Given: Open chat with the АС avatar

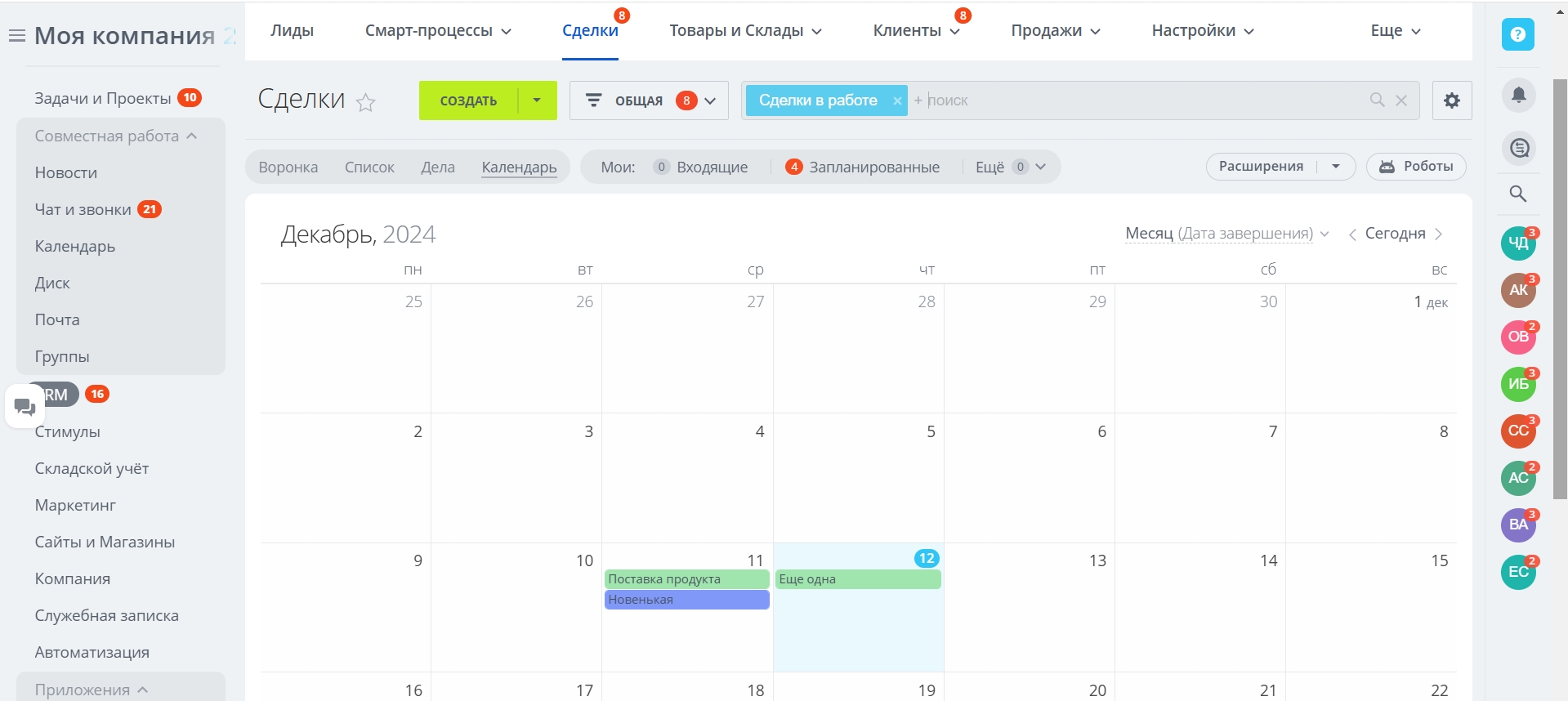Looking at the screenshot, I should coord(1518,478).
